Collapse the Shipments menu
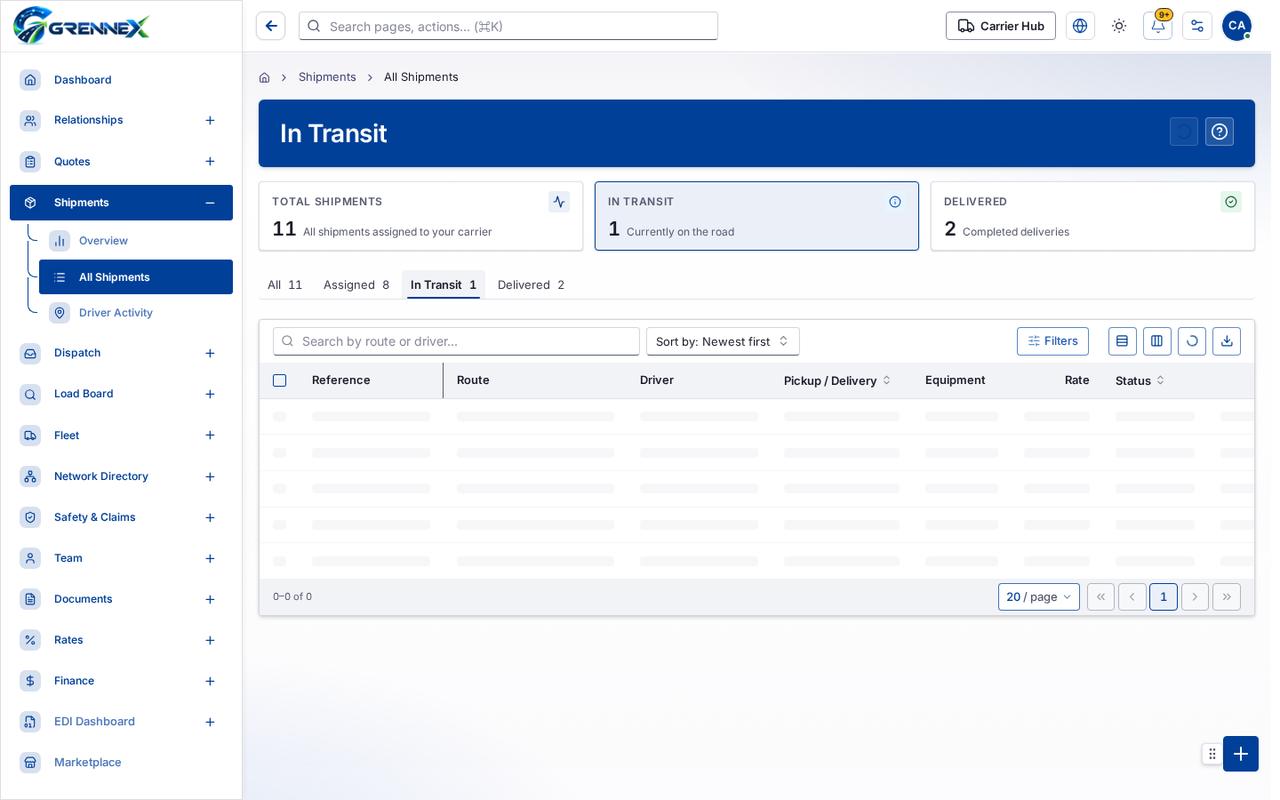The width and height of the screenshot is (1280, 800). (x=210, y=203)
